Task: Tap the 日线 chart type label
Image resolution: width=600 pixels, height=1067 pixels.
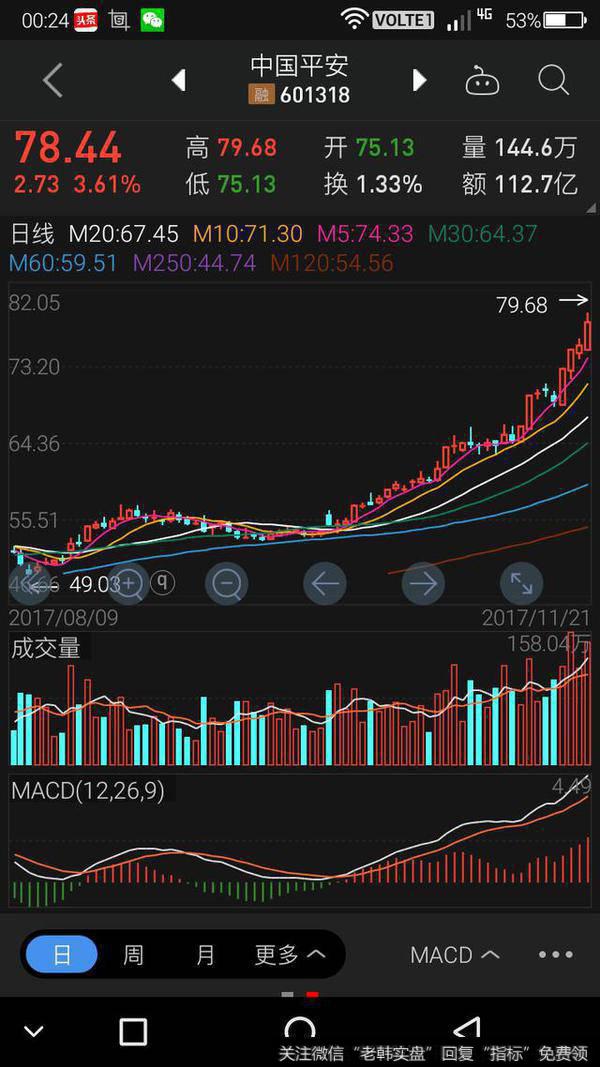Action: [x=32, y=234]
